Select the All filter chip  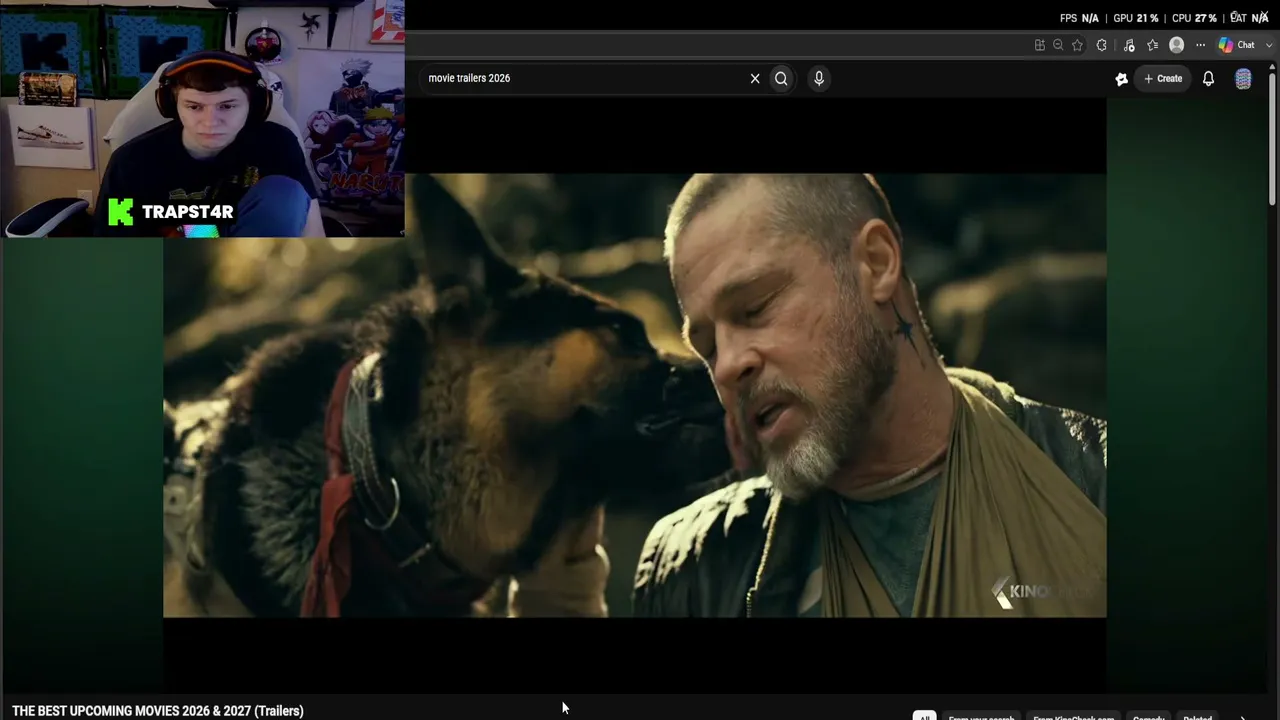(x=925, y=716)
